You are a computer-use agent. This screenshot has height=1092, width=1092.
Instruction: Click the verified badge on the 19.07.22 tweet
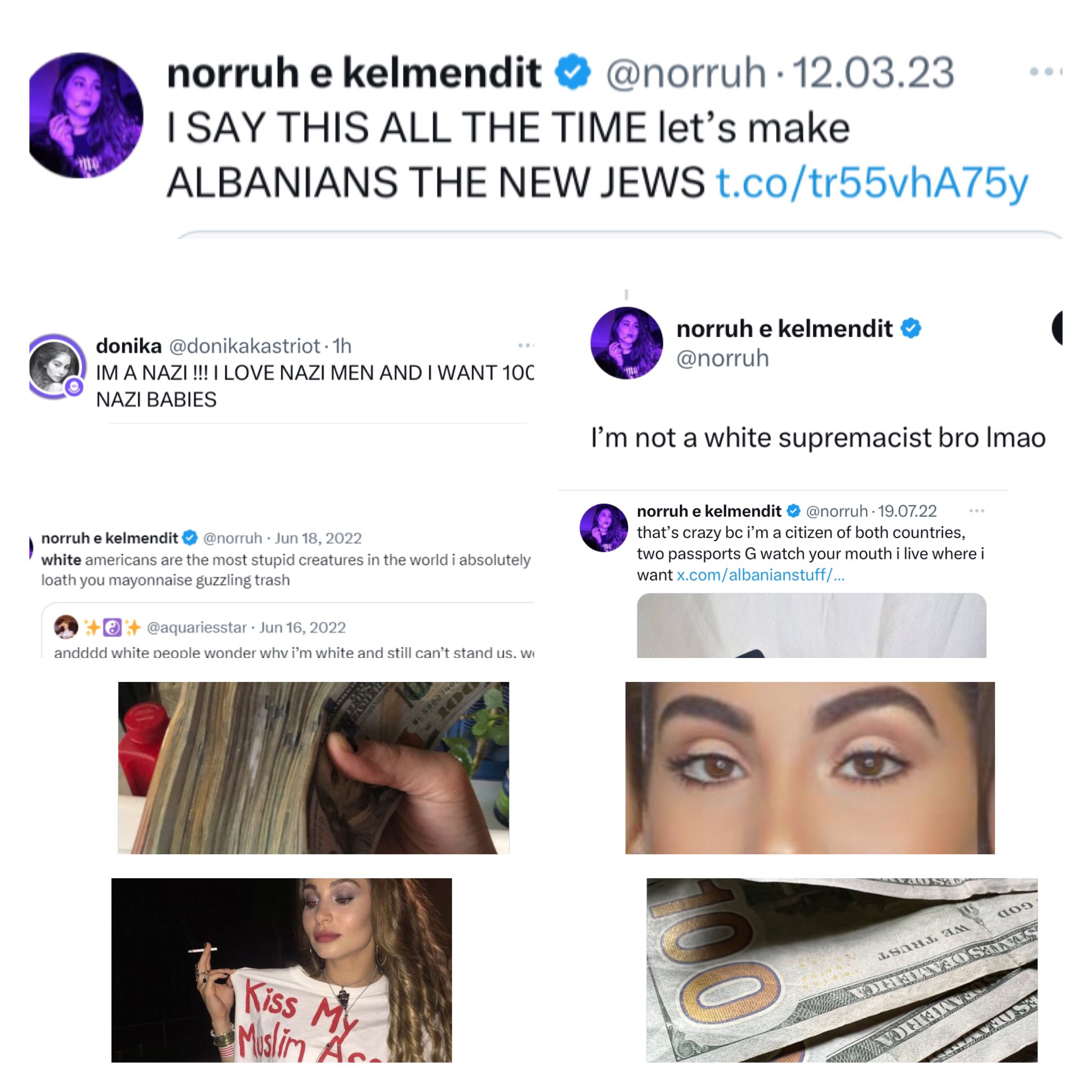pos(793,511)
